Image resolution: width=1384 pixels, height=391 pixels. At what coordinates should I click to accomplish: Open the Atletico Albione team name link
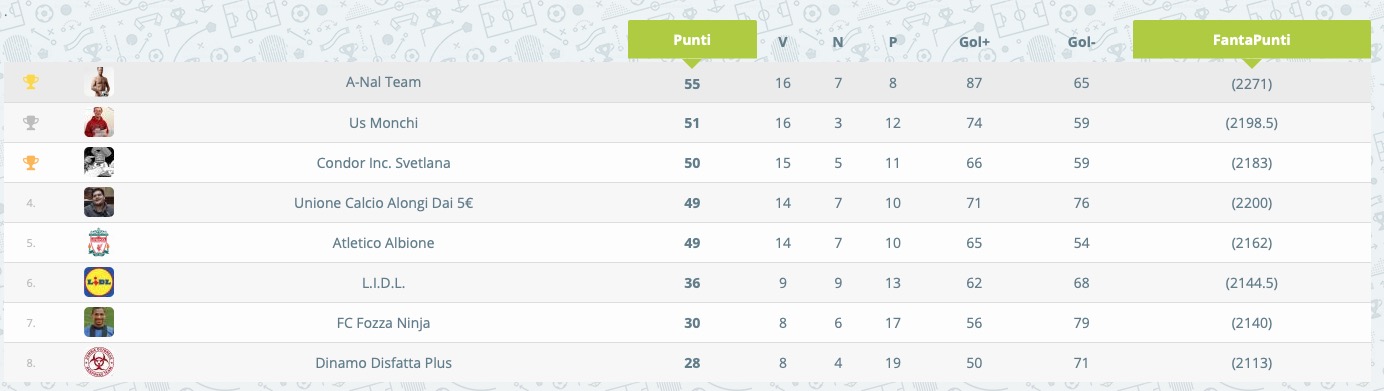pyautogui.click(x=383, y=242)
